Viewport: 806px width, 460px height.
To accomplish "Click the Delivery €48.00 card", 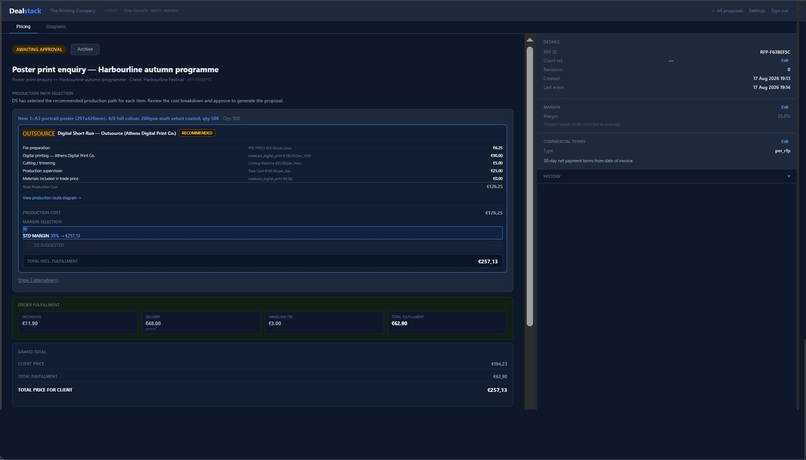I will click(201, 322).
